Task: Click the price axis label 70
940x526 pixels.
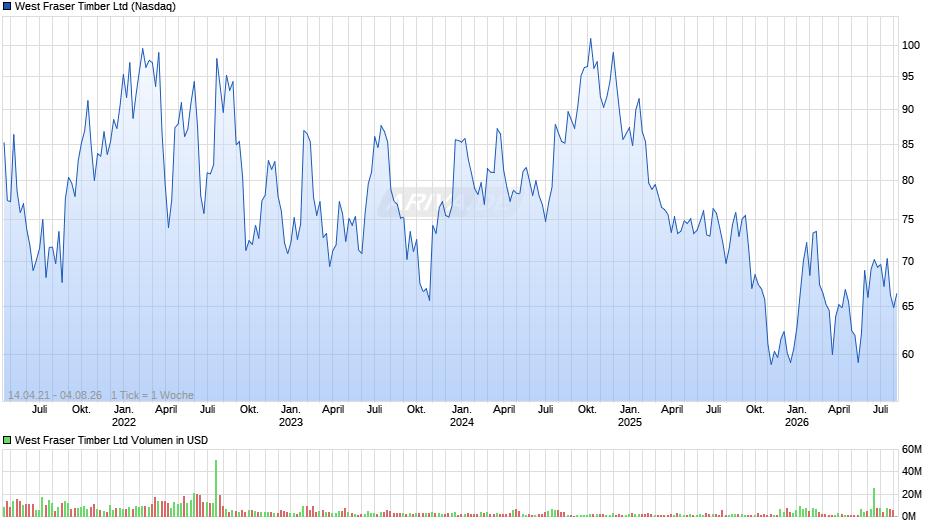Action: (x=908, y=262)
